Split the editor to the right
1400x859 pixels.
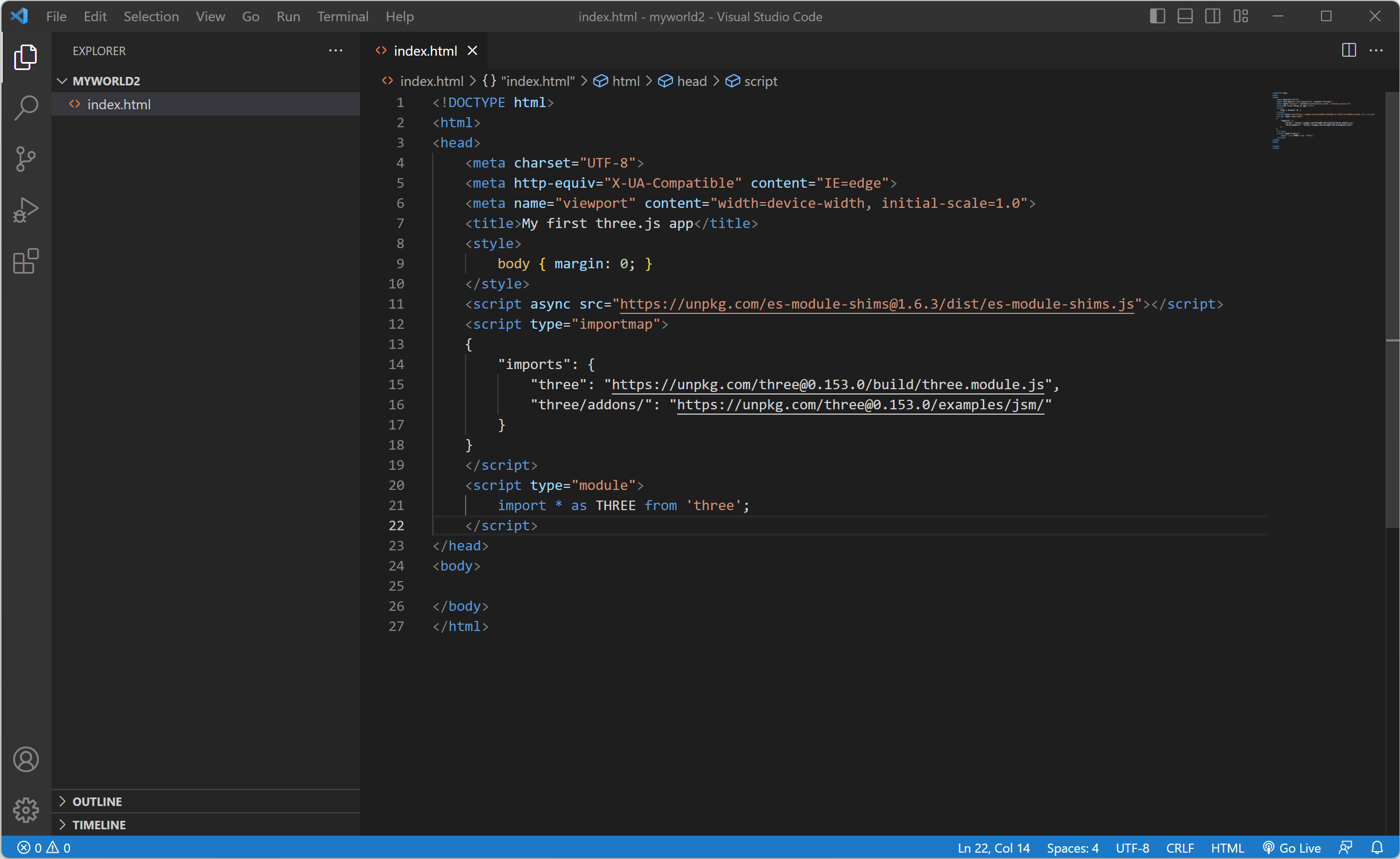tap(1348, 50)
